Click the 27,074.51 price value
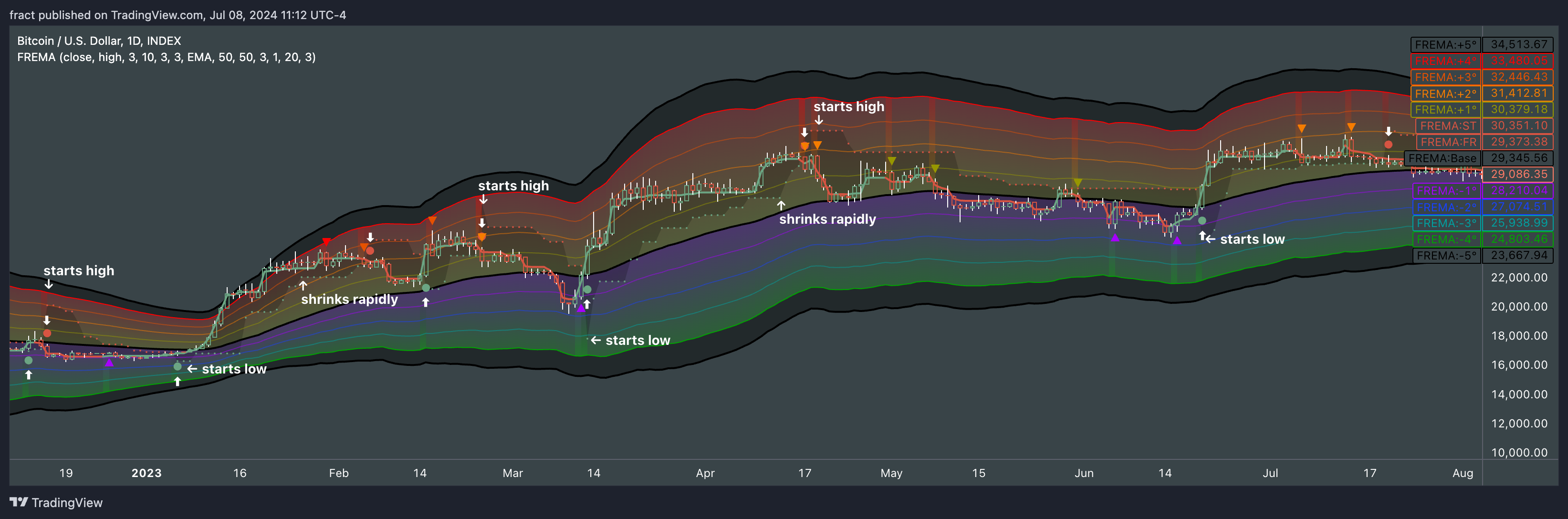The height and width of the screenshot is (519, 1568). (x=1519, y=207)
